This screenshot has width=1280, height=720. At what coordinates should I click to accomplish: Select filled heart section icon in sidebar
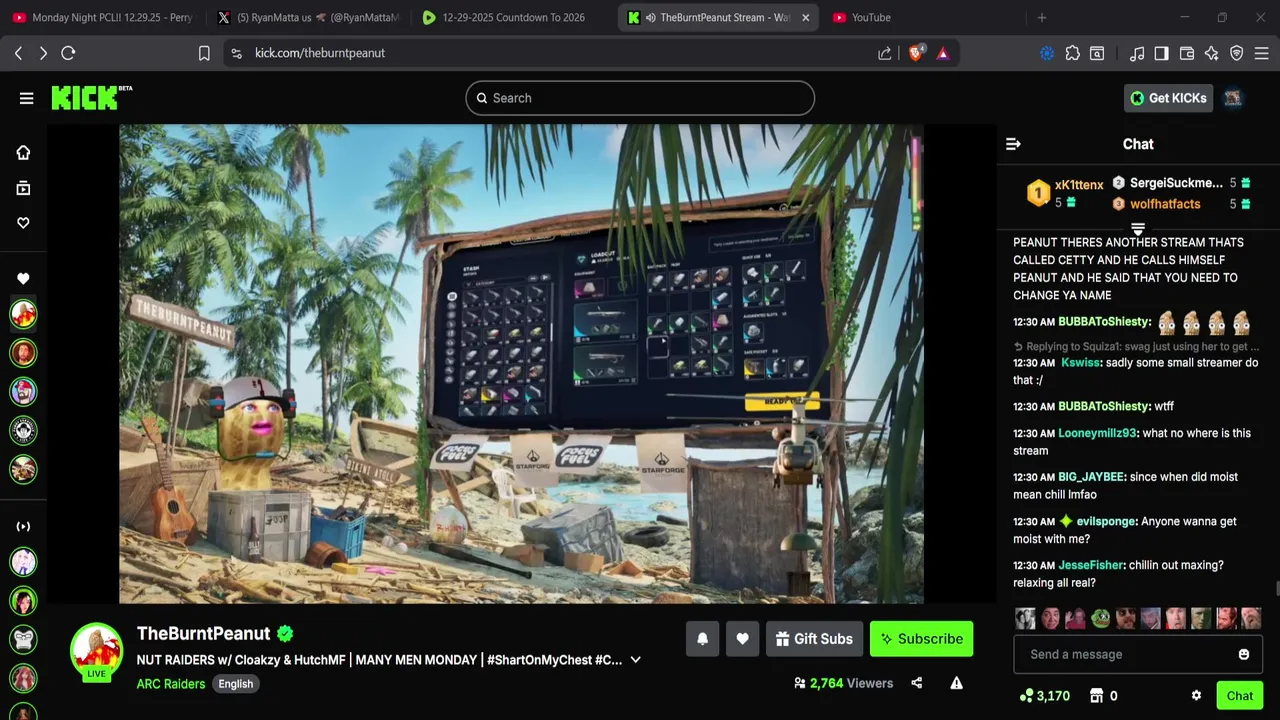pos(23,278)
